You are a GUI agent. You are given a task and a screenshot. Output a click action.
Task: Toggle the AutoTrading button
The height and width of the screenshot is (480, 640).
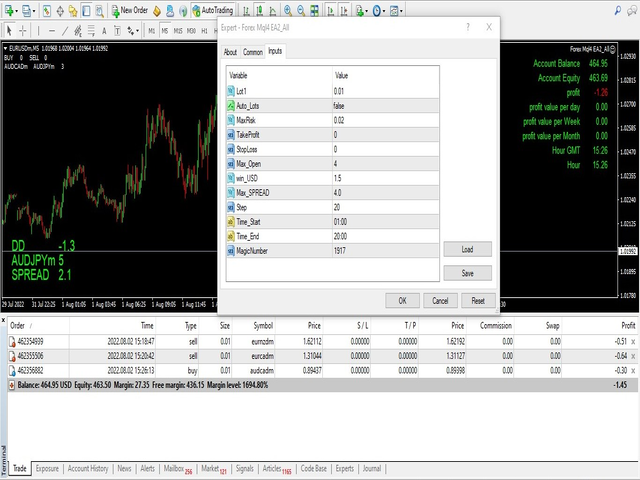(213, 11)
